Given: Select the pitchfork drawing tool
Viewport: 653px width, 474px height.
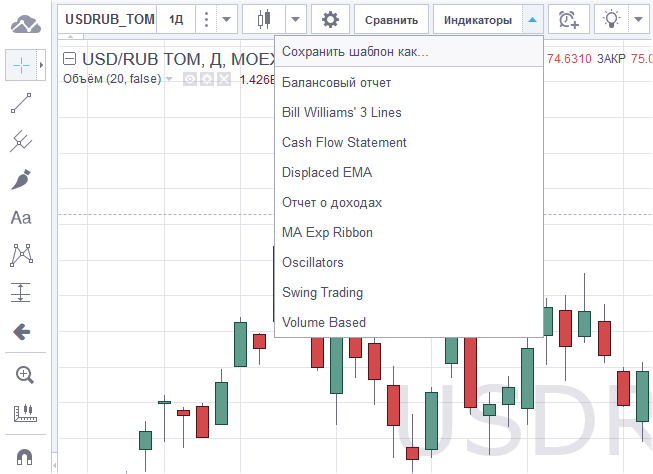Looking at the screenshot, I should click(21, 141).
